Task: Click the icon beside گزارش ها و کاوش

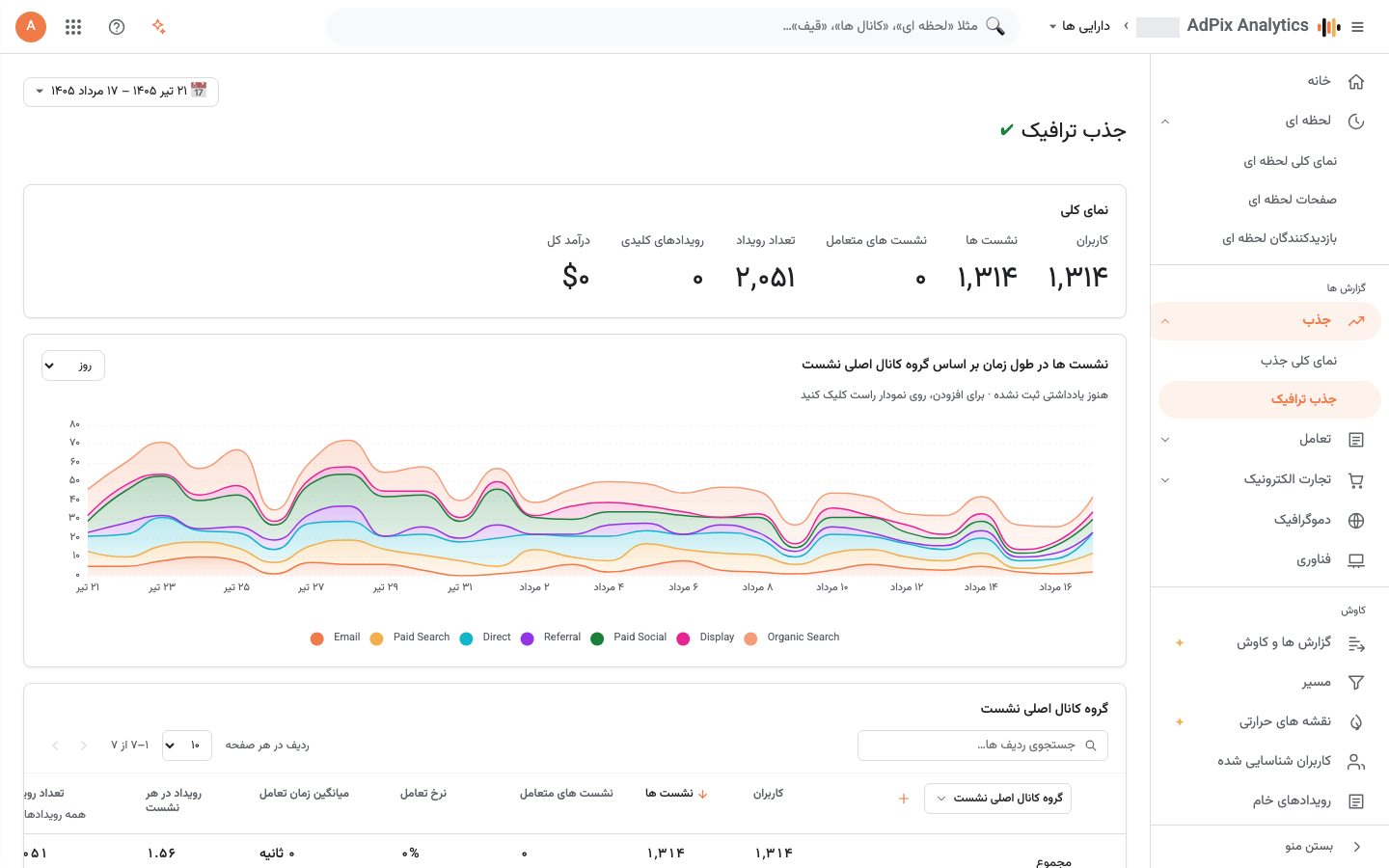Action: point(1356,643)
